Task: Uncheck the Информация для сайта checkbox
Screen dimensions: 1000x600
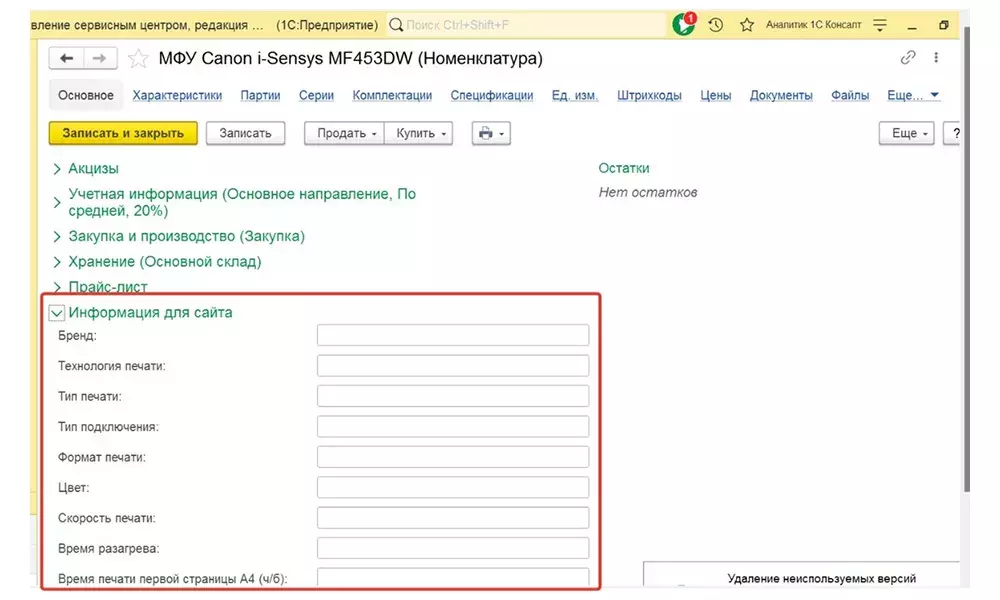Action: [x=57, y=312]
